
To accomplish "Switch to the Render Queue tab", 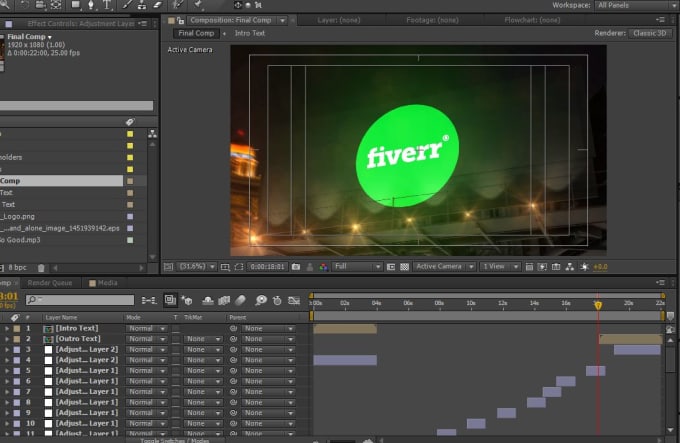I will pos(50,283).
